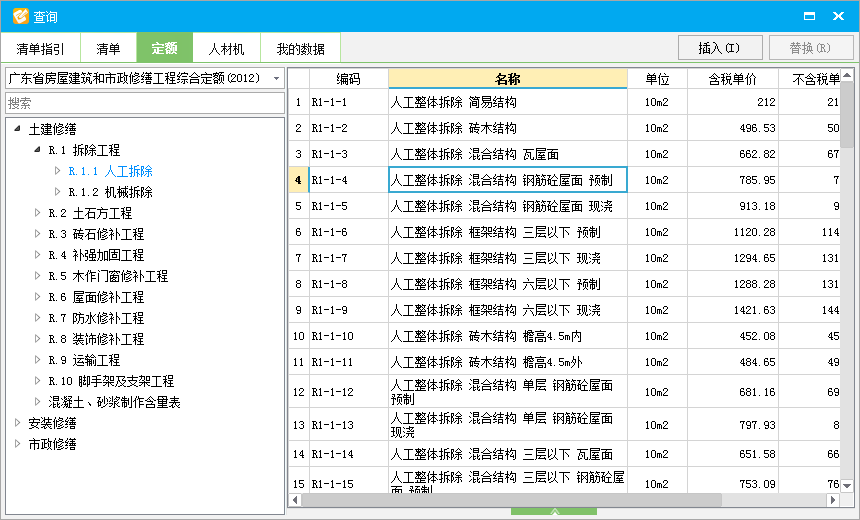This screenshot has height=520, width=860.
Task: Click the green collapse panel handle at bottom
Action: click(x=554, y=512)
